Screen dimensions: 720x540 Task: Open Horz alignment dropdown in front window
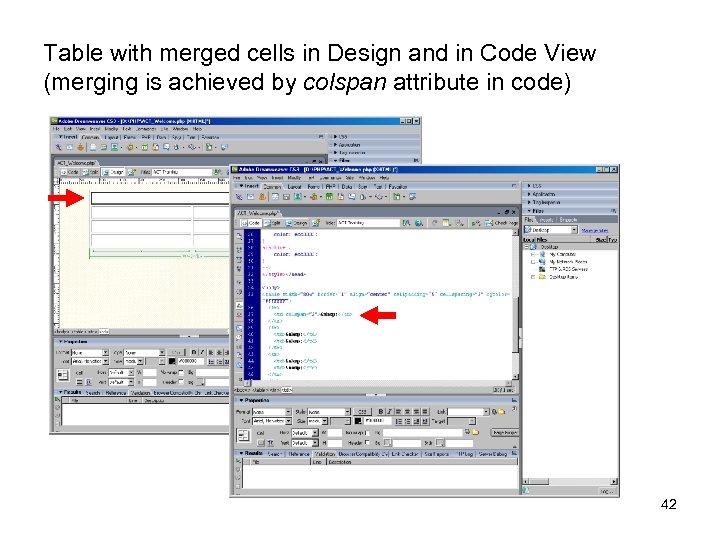[x=315, y=433]
